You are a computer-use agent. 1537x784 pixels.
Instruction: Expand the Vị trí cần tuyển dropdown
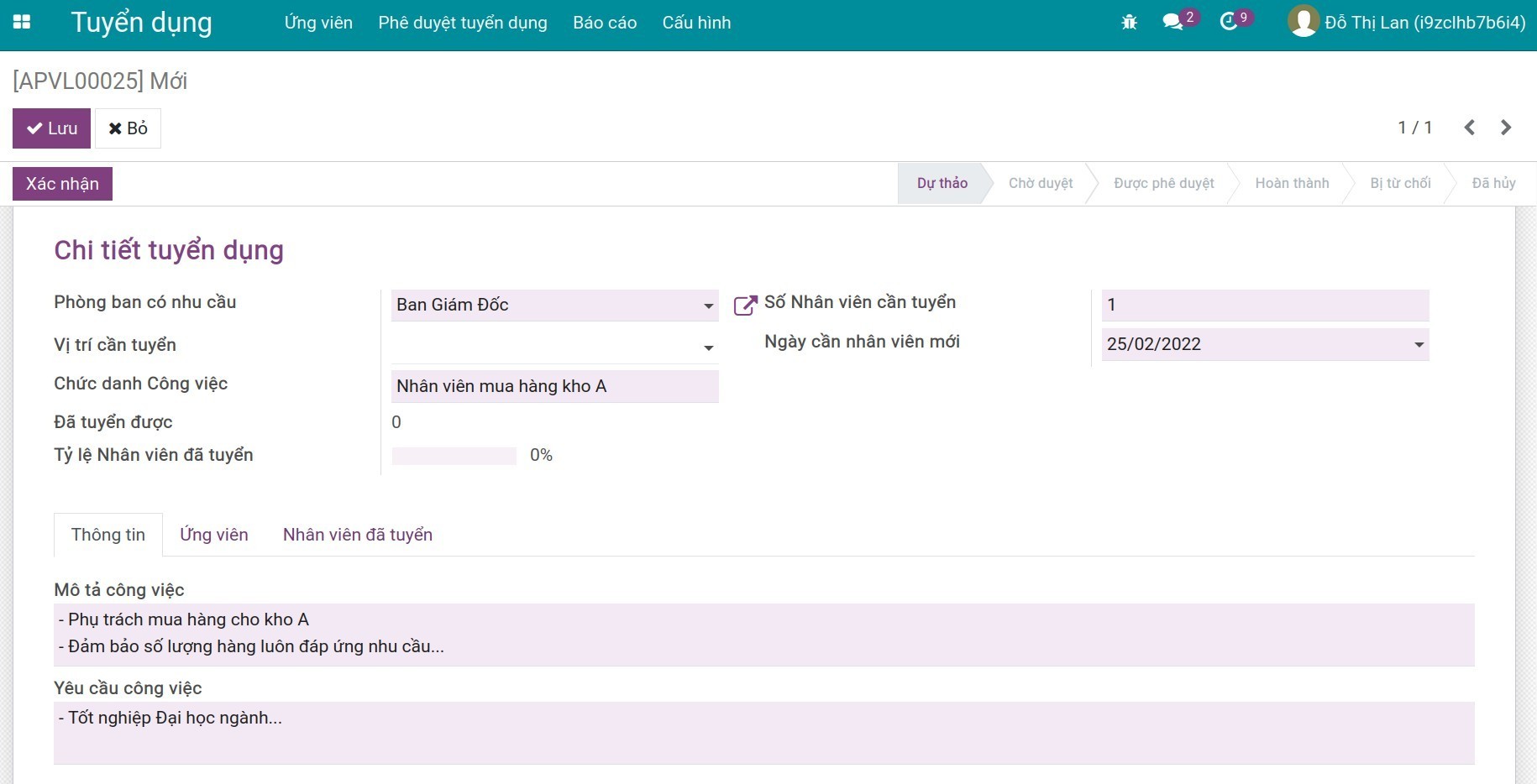point(708,348)
